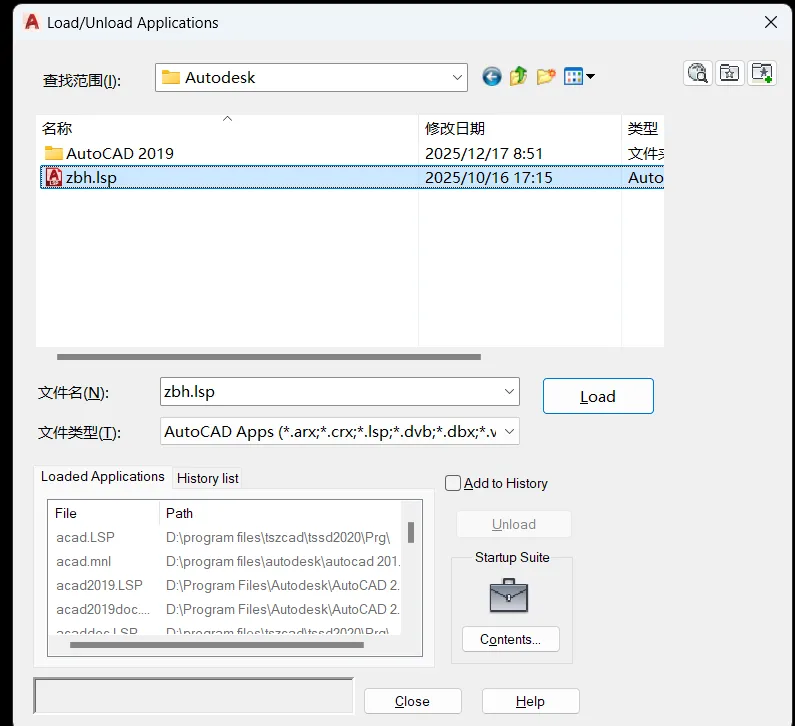Viewport: 795px width, 726px height.
Task: Click the loaded applications horizontal scrollbar
Action: 216,645
